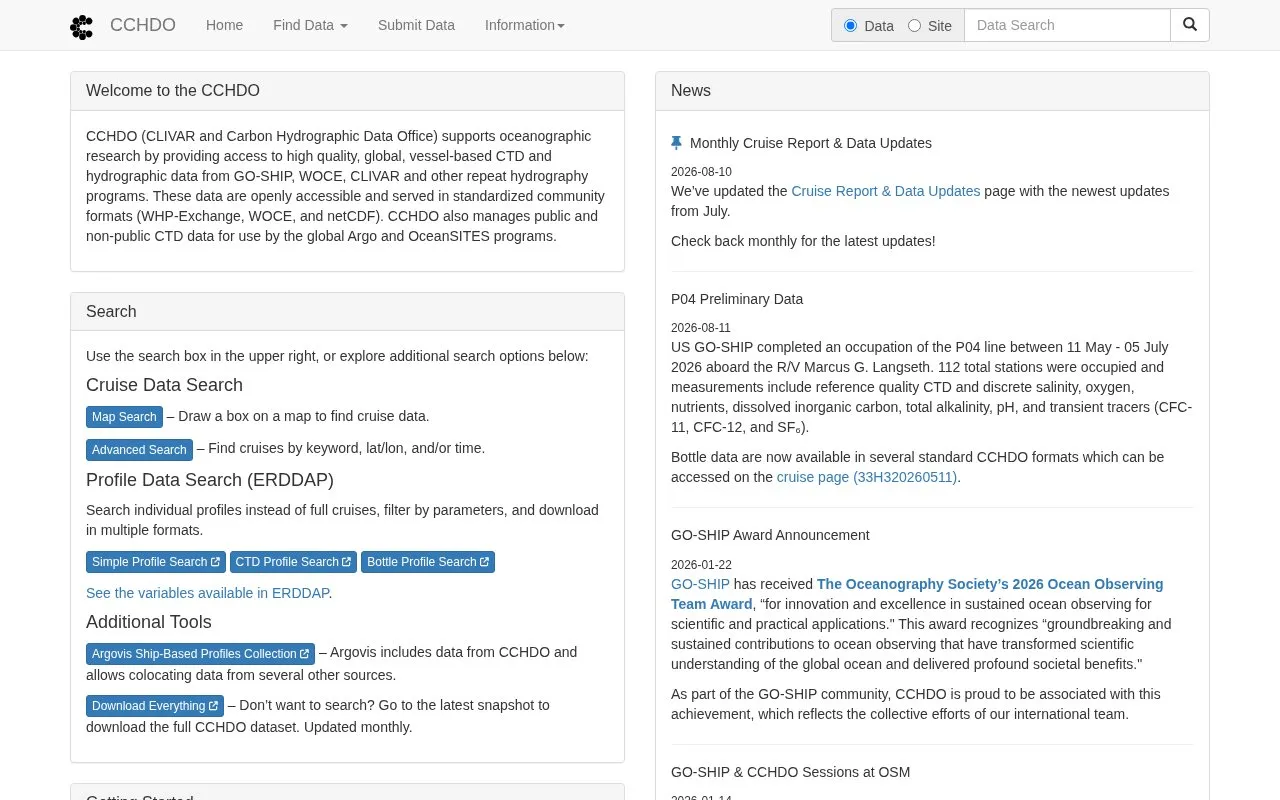
Task: Click 'GO-SHIP & CCHDO Sessions at OSM' title
Action: point(790,772)
